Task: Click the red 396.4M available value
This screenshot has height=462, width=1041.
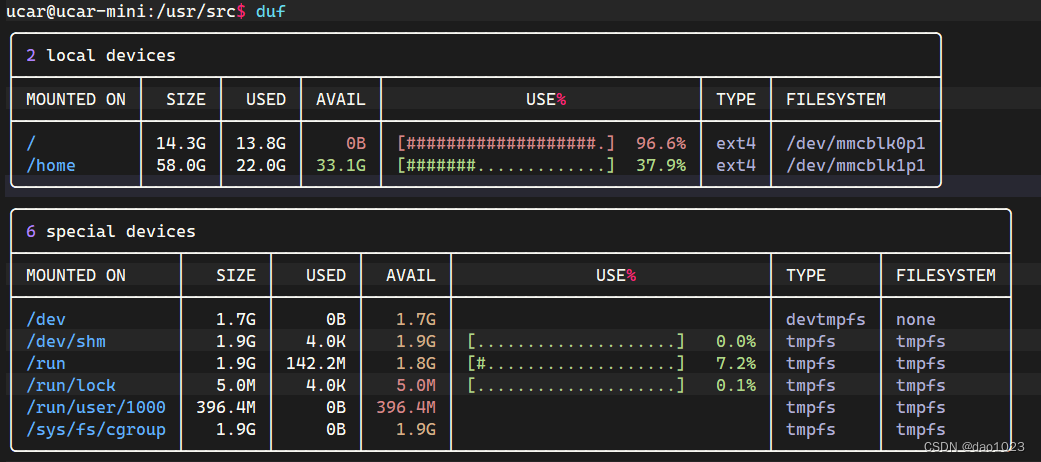Action: (406, 408)
